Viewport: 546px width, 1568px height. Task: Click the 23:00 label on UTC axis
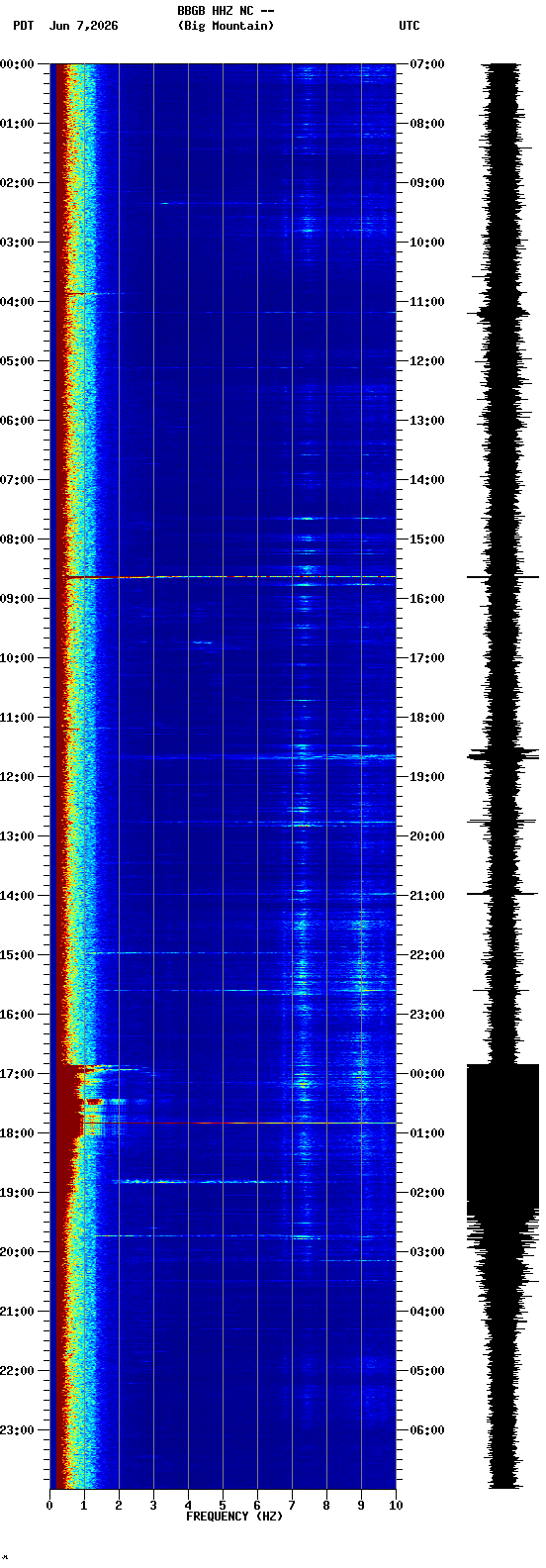(426, 1015)
